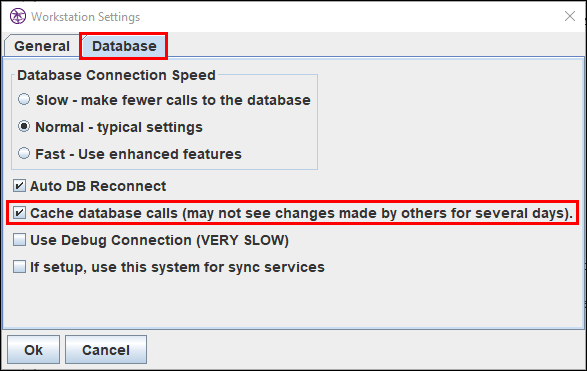Click the 'Slow - make fewer calls' label text
Image resolution: width=587 pixels, height=371 pixels.
click(x=173, y=100)
